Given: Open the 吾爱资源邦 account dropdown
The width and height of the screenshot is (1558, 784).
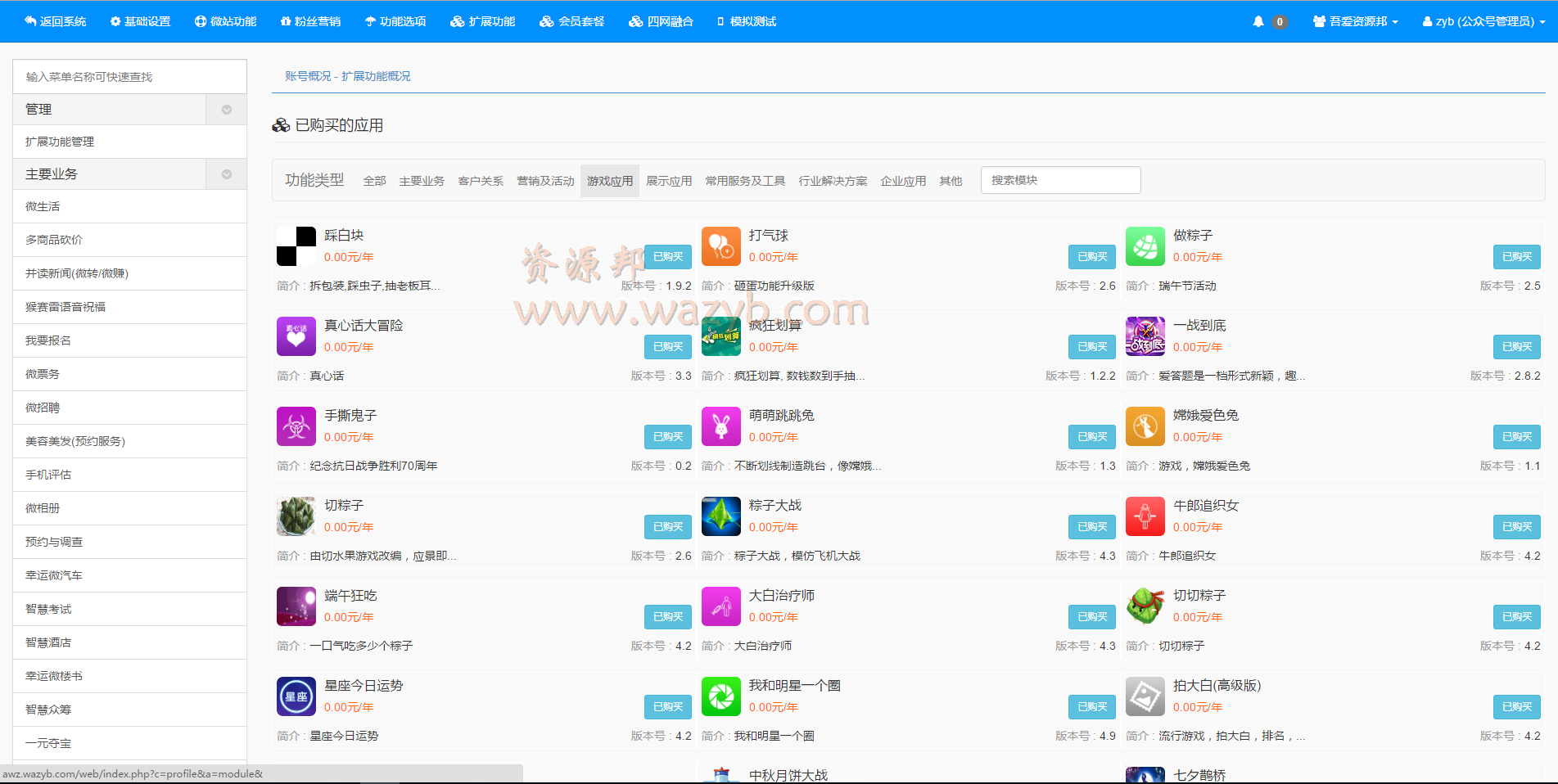Looking at the screenshot, I should [1355, 21].
